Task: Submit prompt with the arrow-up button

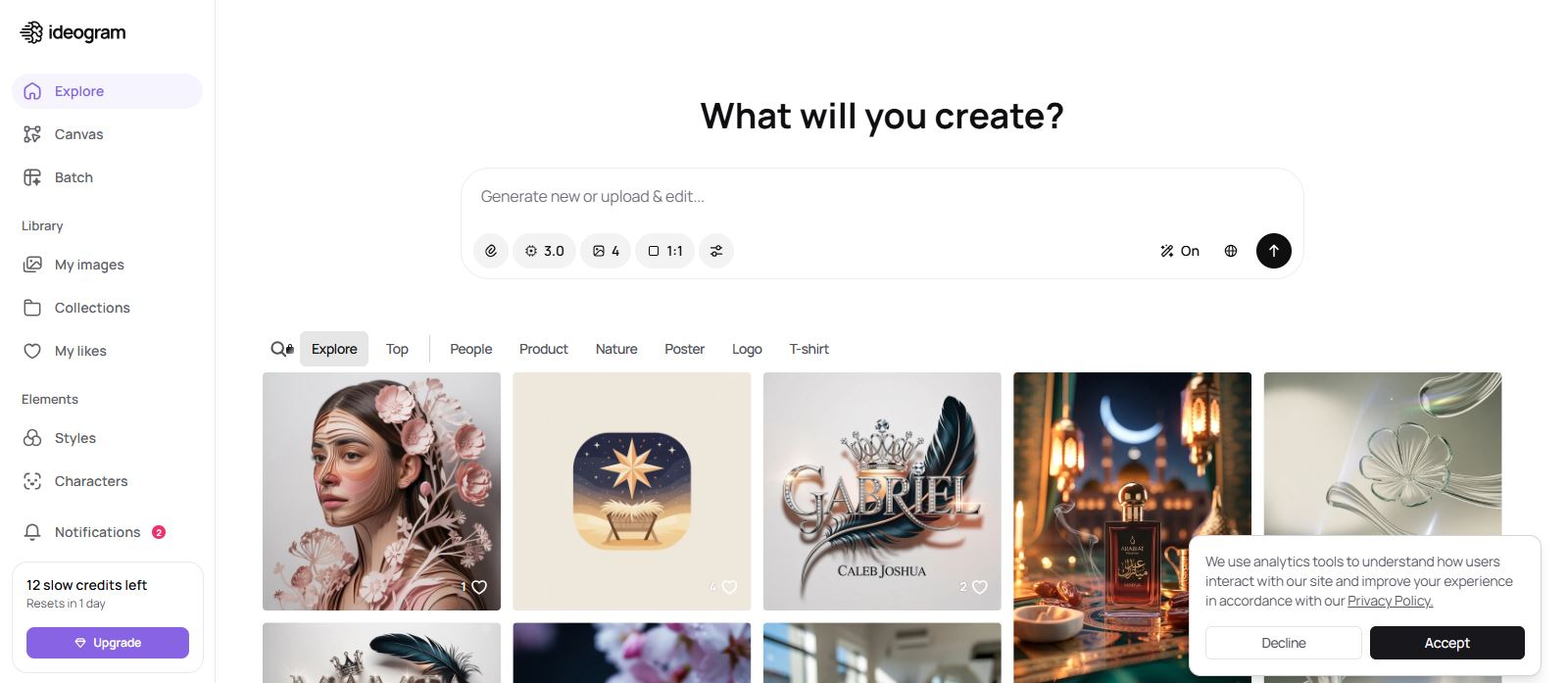Action: [x=1274, y=251]
